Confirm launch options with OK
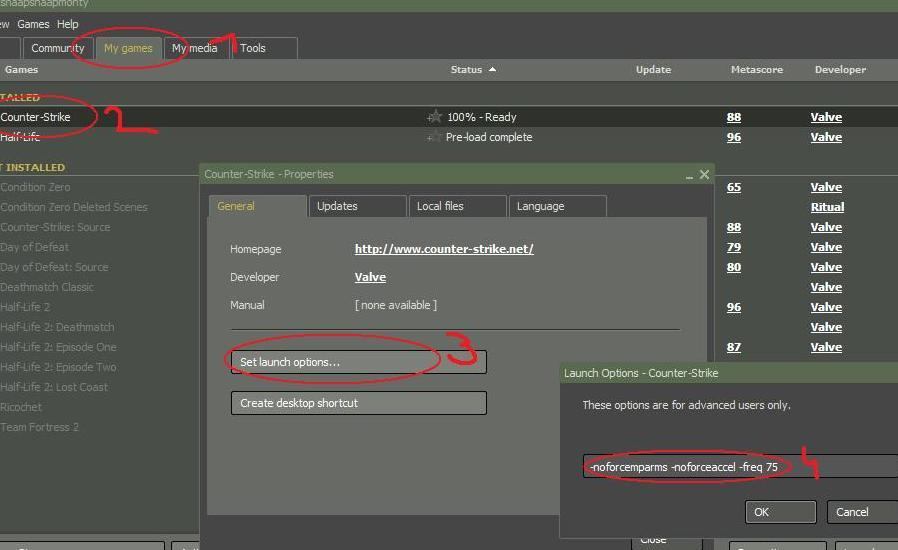The image size is (898, 550). [x=781, y=512]
